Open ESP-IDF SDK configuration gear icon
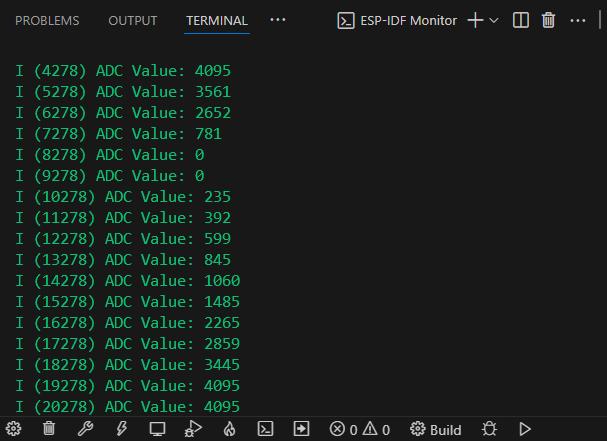This screenshot has height=441, width=607. pyautogui.click(x=14, y=429)
